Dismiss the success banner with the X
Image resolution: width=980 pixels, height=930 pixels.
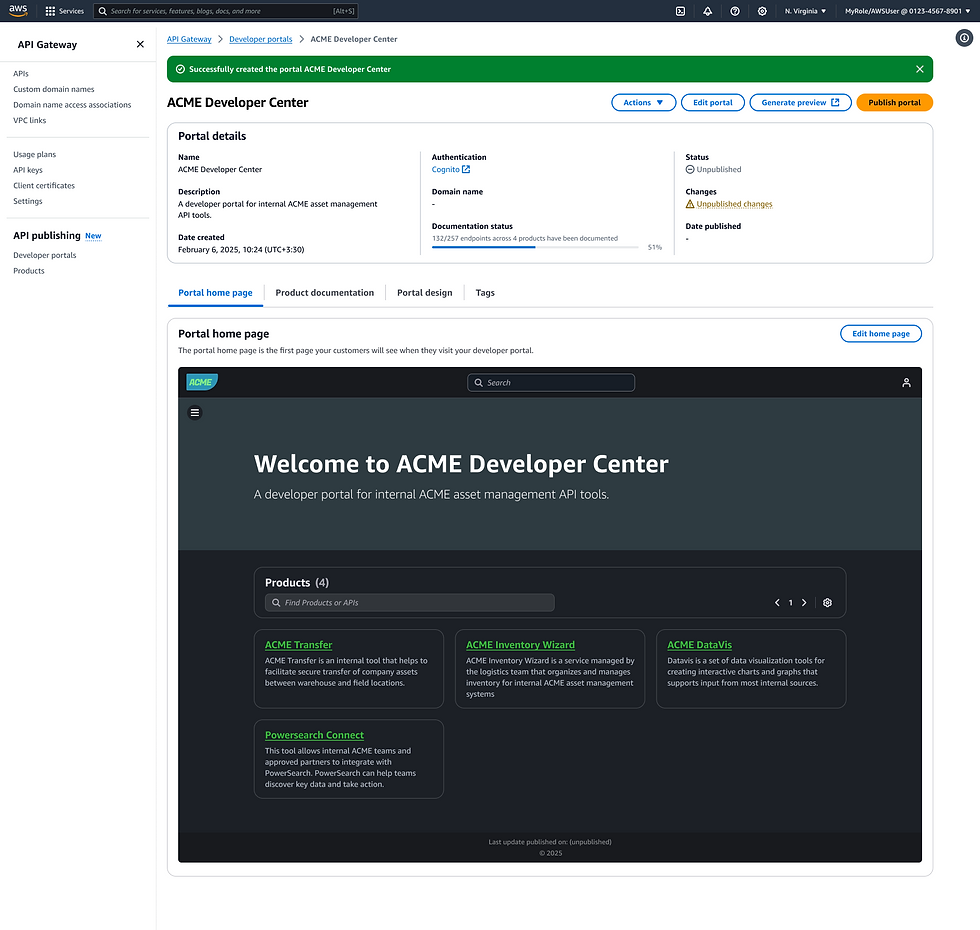(x=919, y=68)
